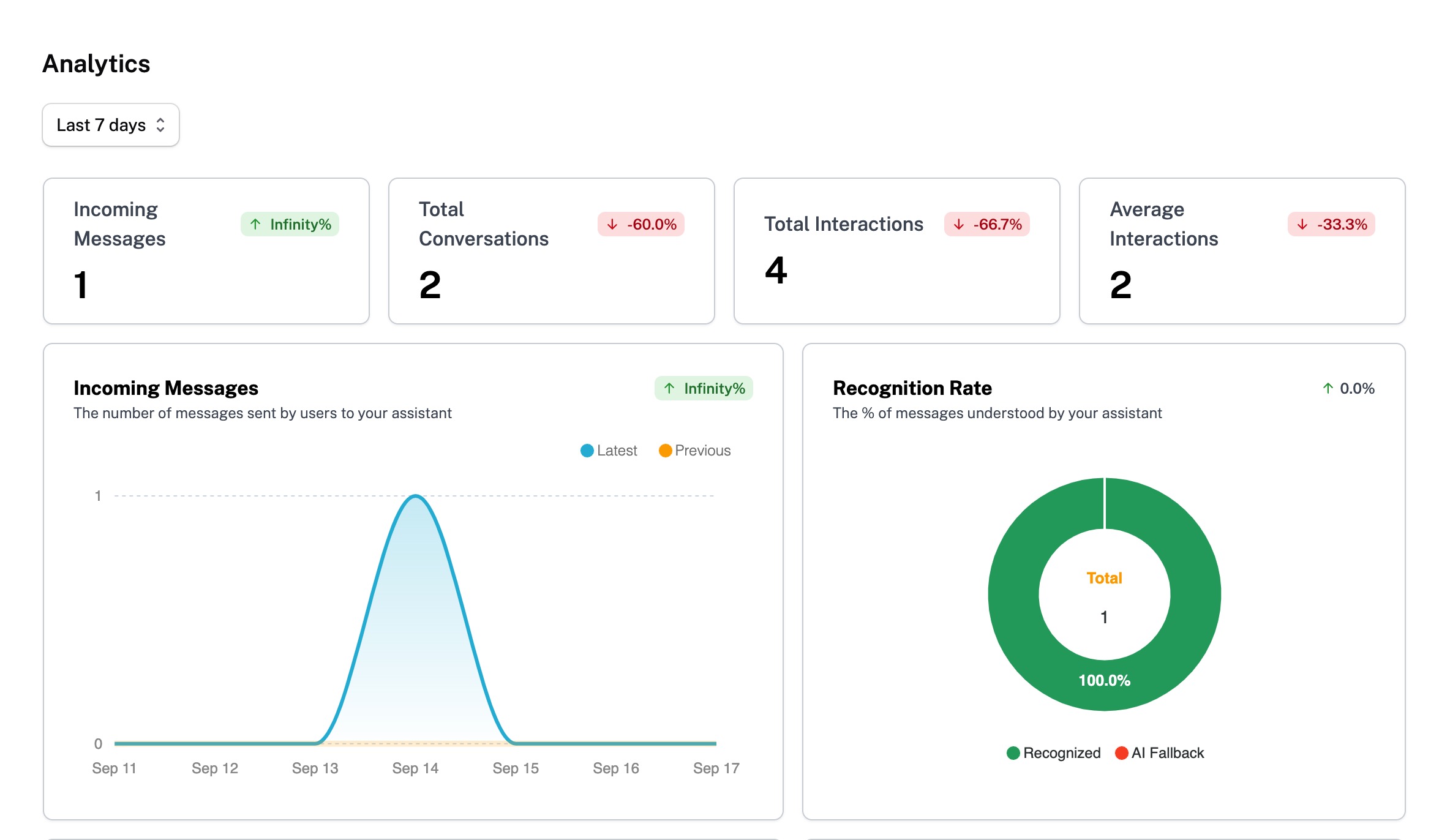Toggle the Previous series in chart legend

(x=695, y=451)
